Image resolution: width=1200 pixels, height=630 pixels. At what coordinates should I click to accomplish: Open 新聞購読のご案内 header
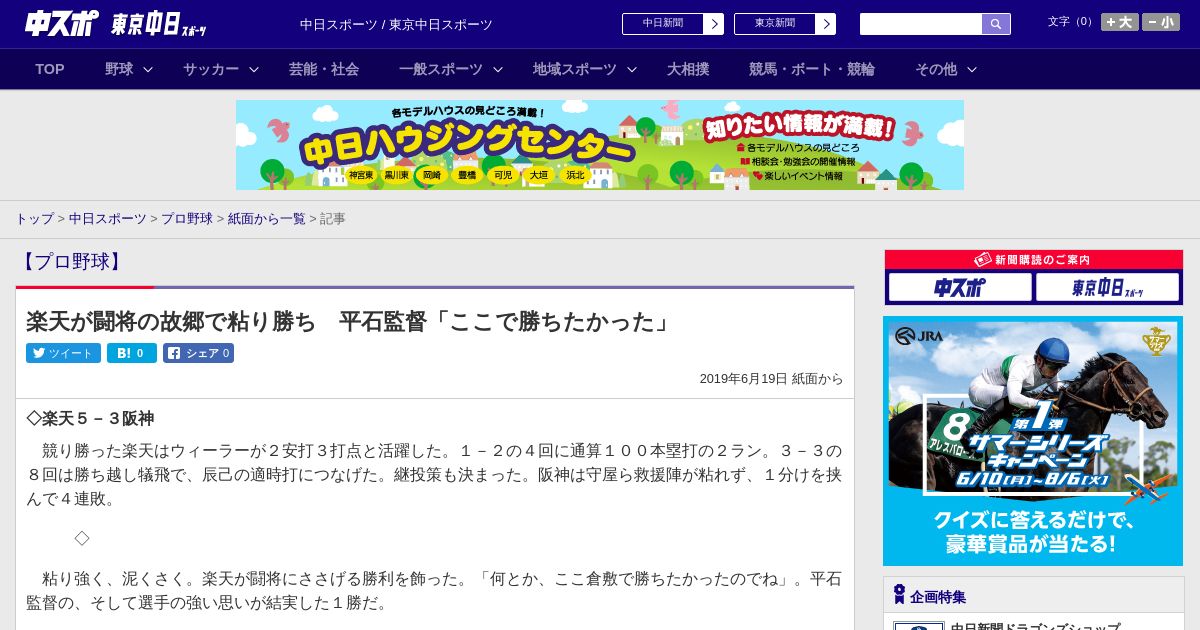1034,260
